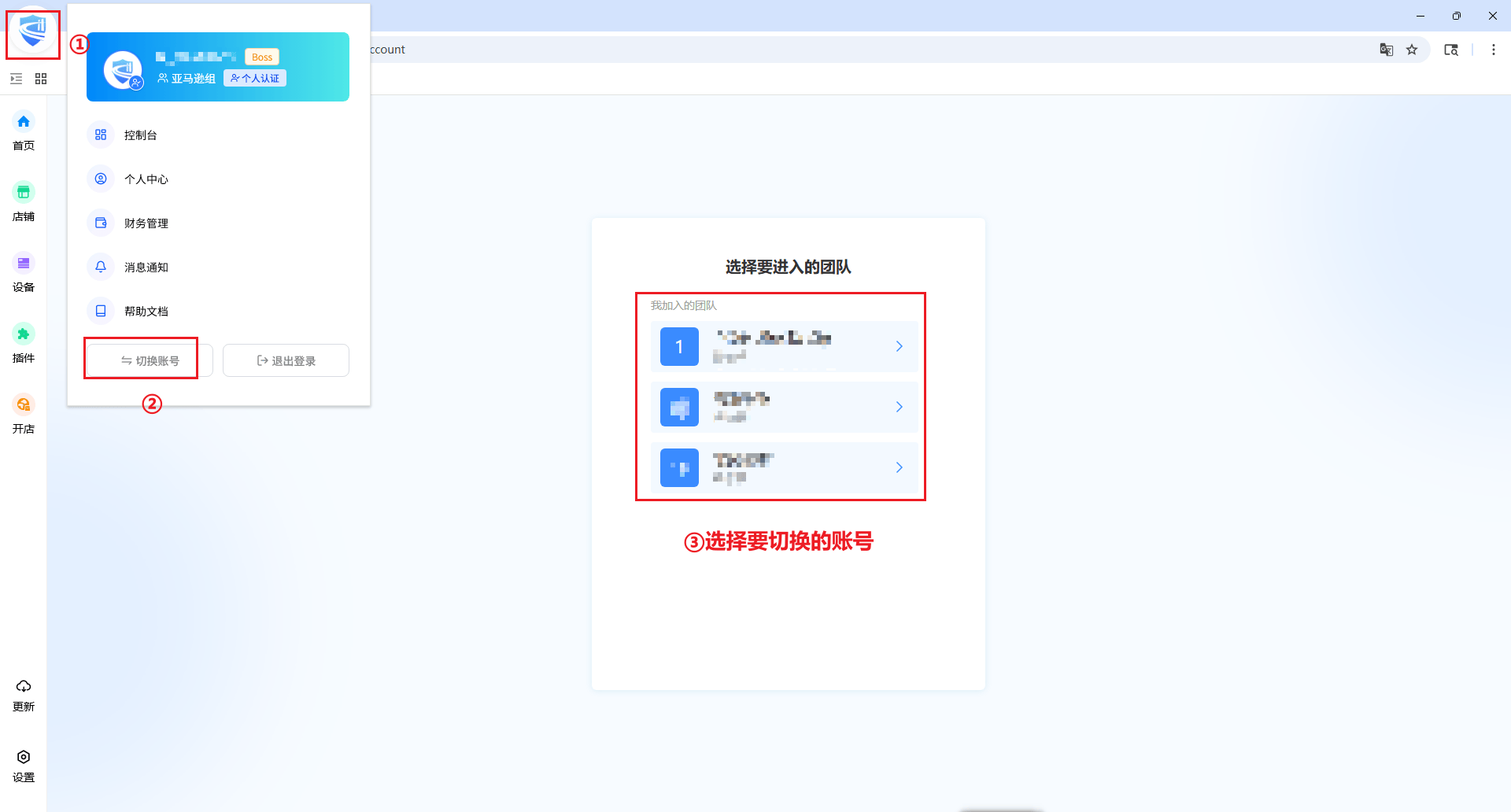Go to 设备 devices in sidebar
Image resolution: width=1511 pixels, height=812 pixels.
pos(24,264)
